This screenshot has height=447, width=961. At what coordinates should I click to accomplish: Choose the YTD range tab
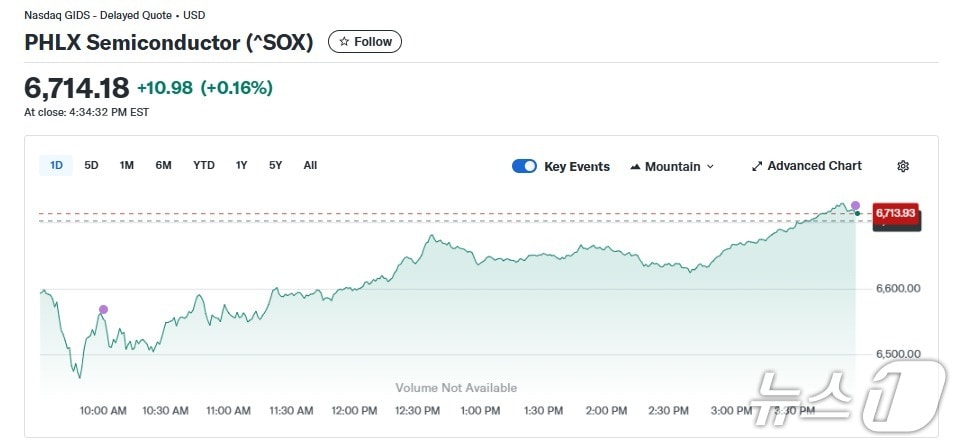[x=204, y=165]
